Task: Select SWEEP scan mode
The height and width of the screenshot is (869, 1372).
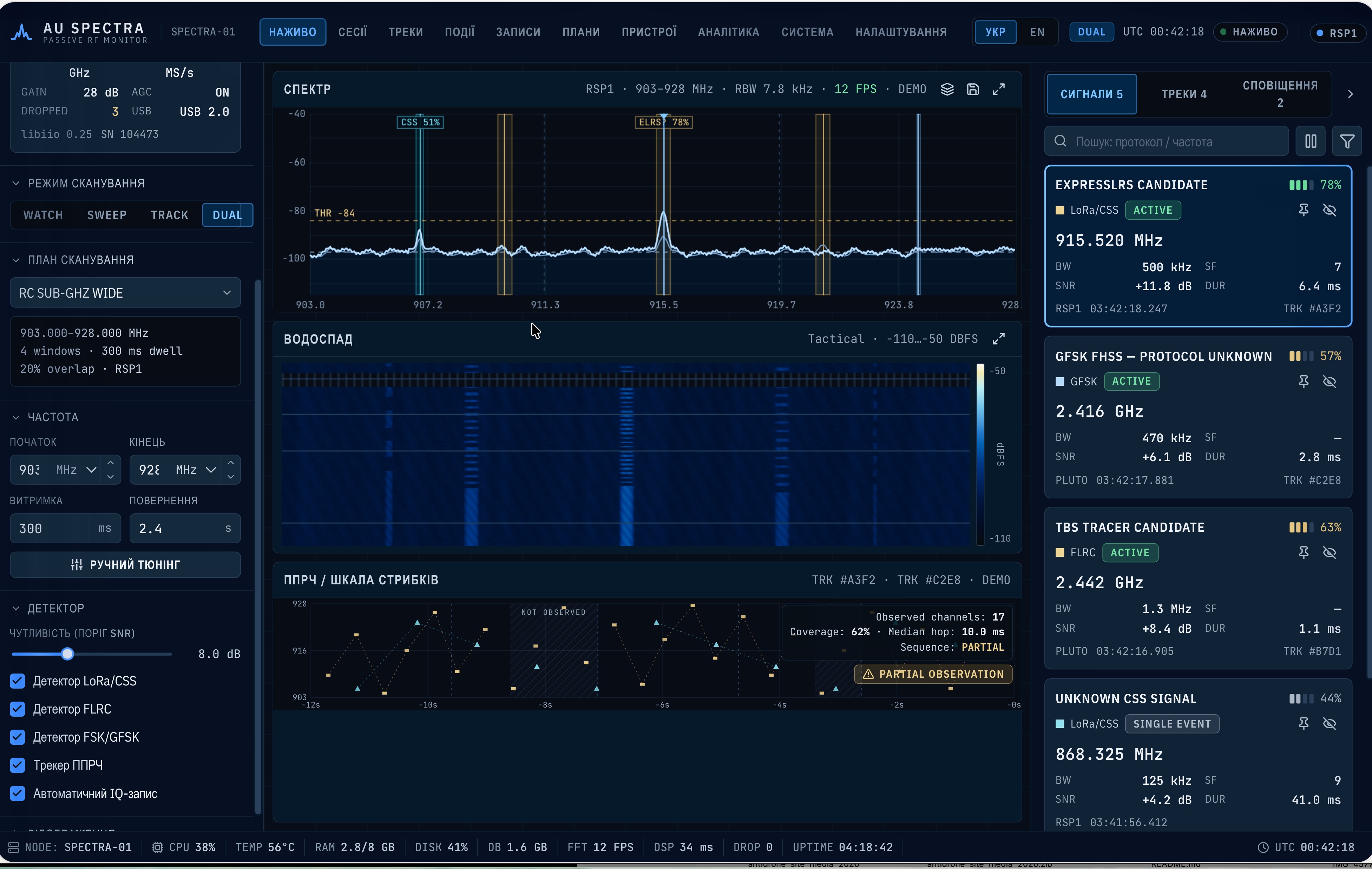Action: point(107,215)
